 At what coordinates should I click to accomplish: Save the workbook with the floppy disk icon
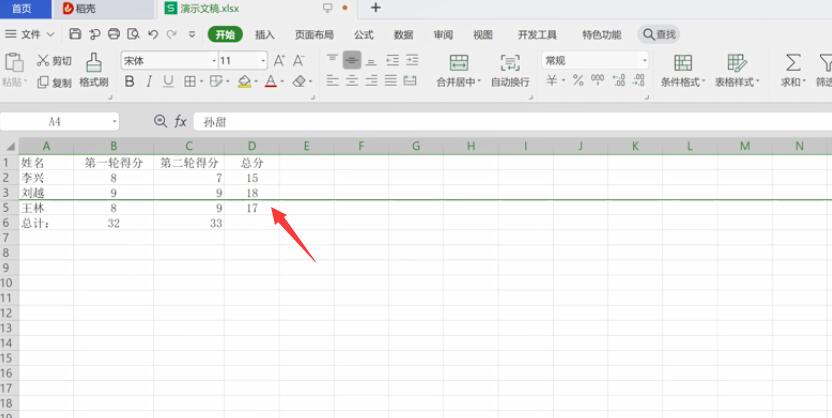75,34
